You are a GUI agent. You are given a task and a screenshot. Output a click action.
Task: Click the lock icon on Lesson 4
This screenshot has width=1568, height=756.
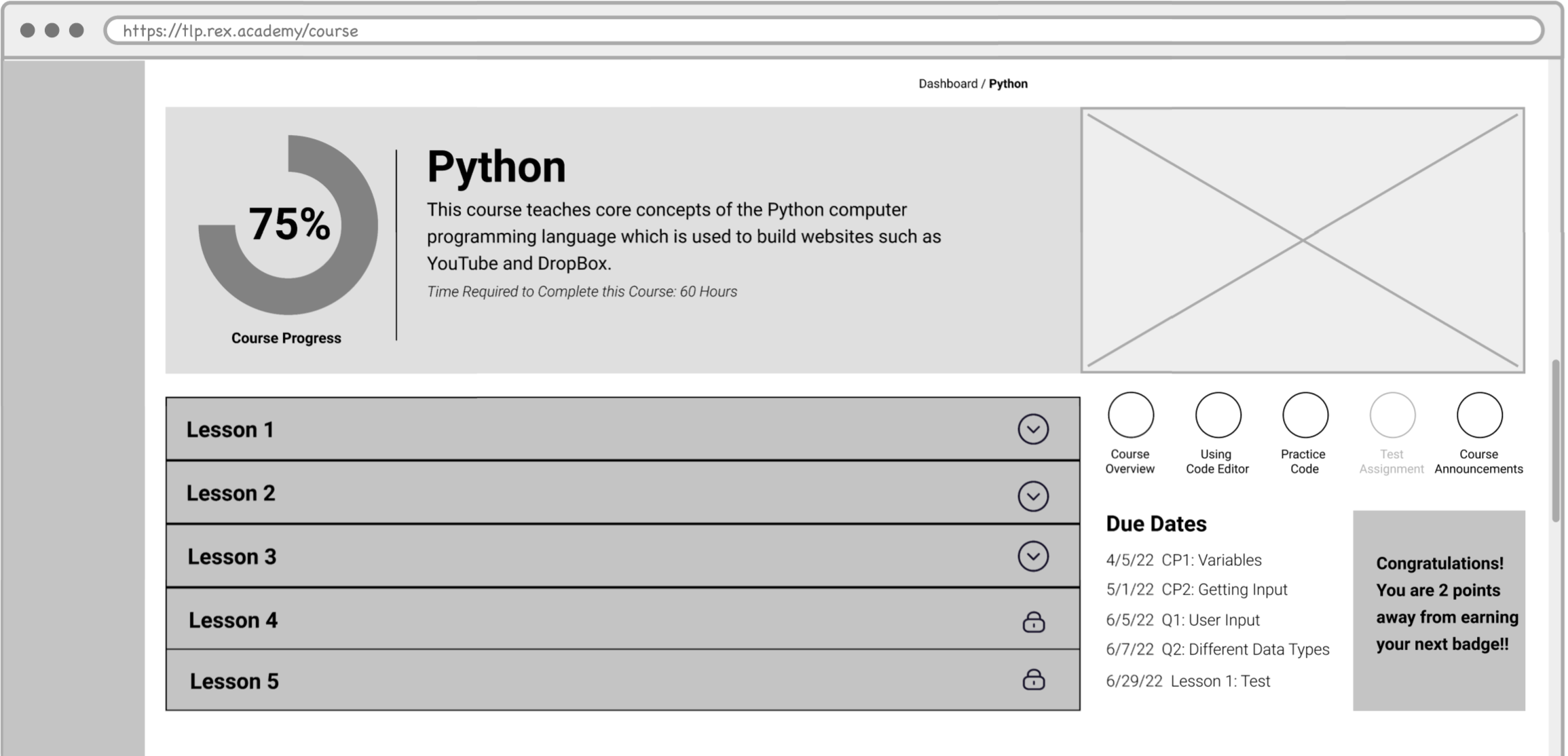[x=1033, y=622]
